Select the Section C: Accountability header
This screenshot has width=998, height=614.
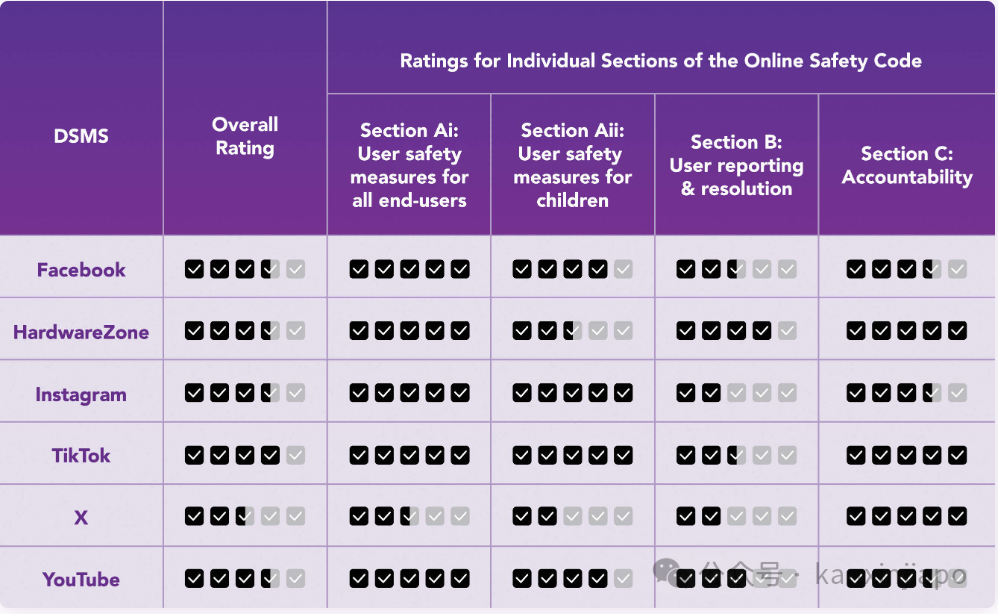click(907, 165)
